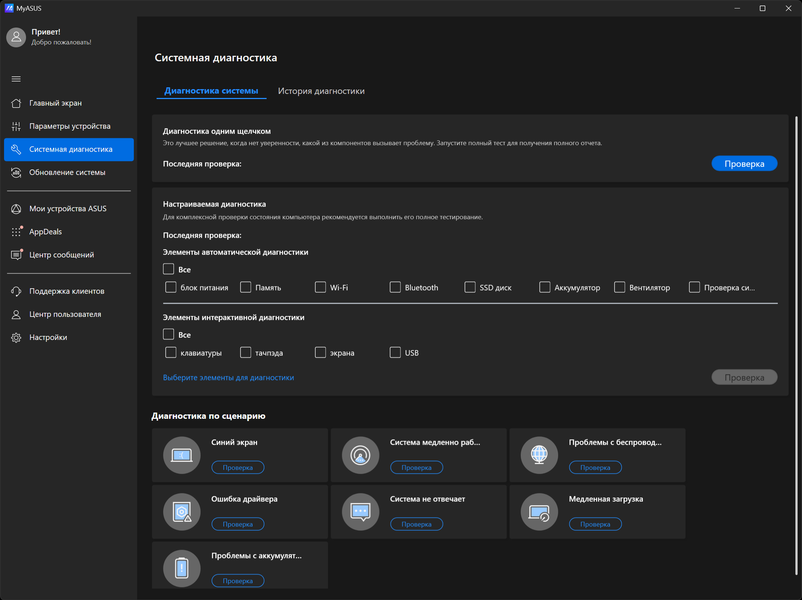Click the Главный экран home icon
Viewport: 802px width, 600px height.
[16, 103]
